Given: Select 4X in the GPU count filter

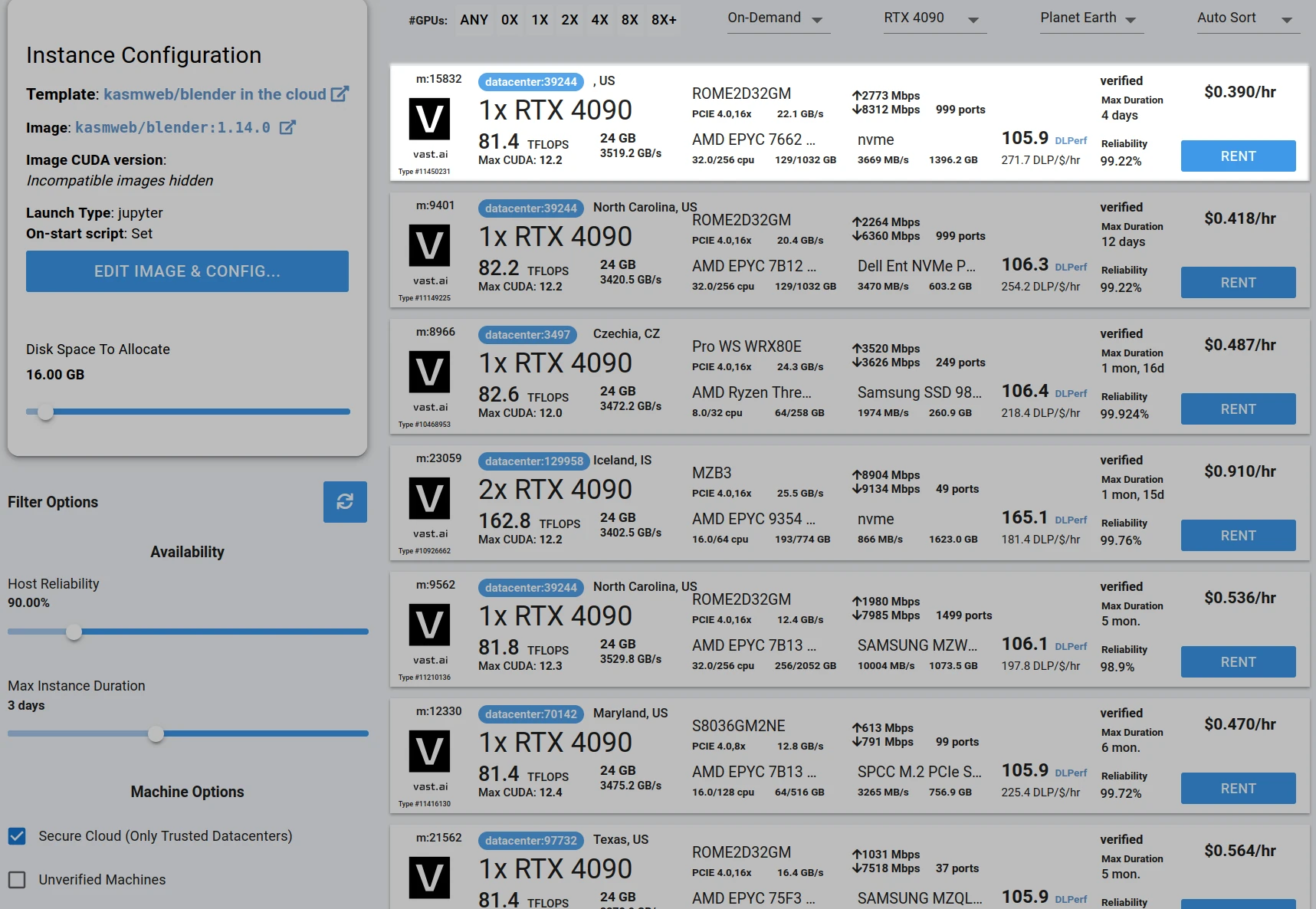Looking at the screenshot, I should 599,20.
